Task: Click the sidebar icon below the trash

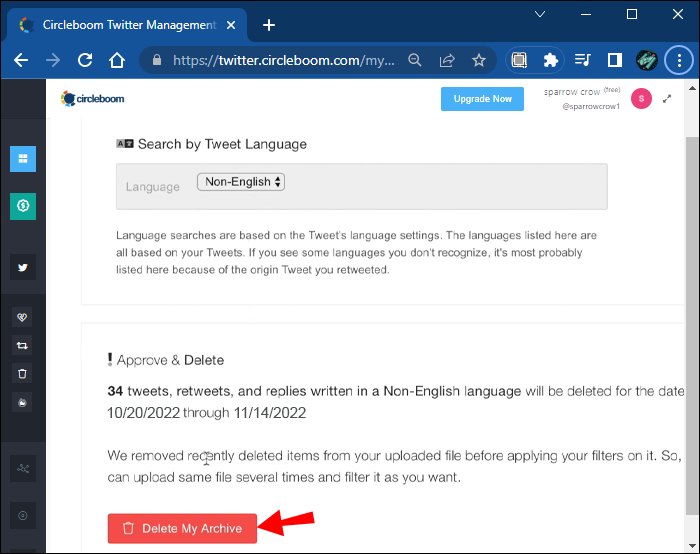Action: point(22,402)
